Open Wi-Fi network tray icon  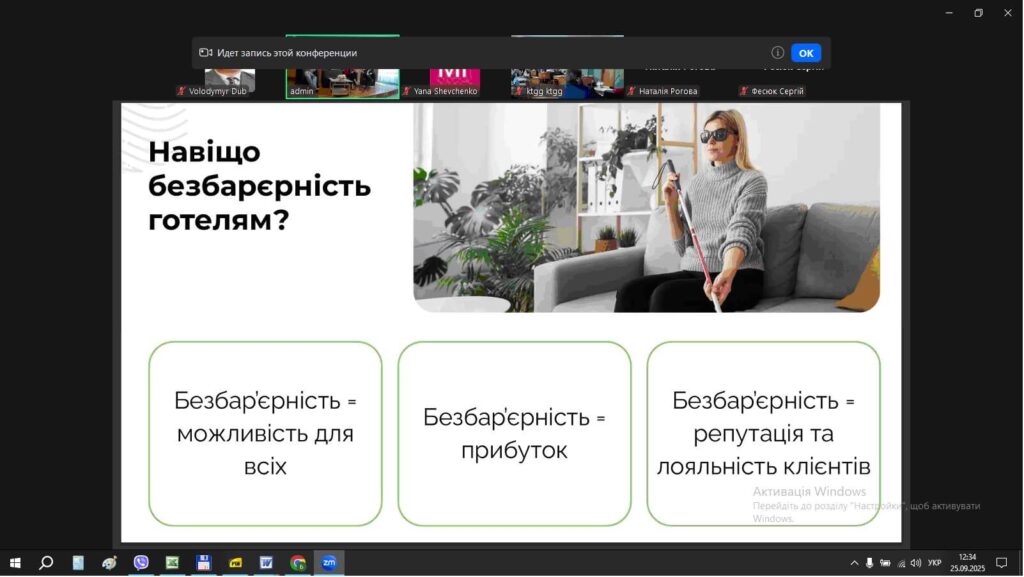coord(901,563)
